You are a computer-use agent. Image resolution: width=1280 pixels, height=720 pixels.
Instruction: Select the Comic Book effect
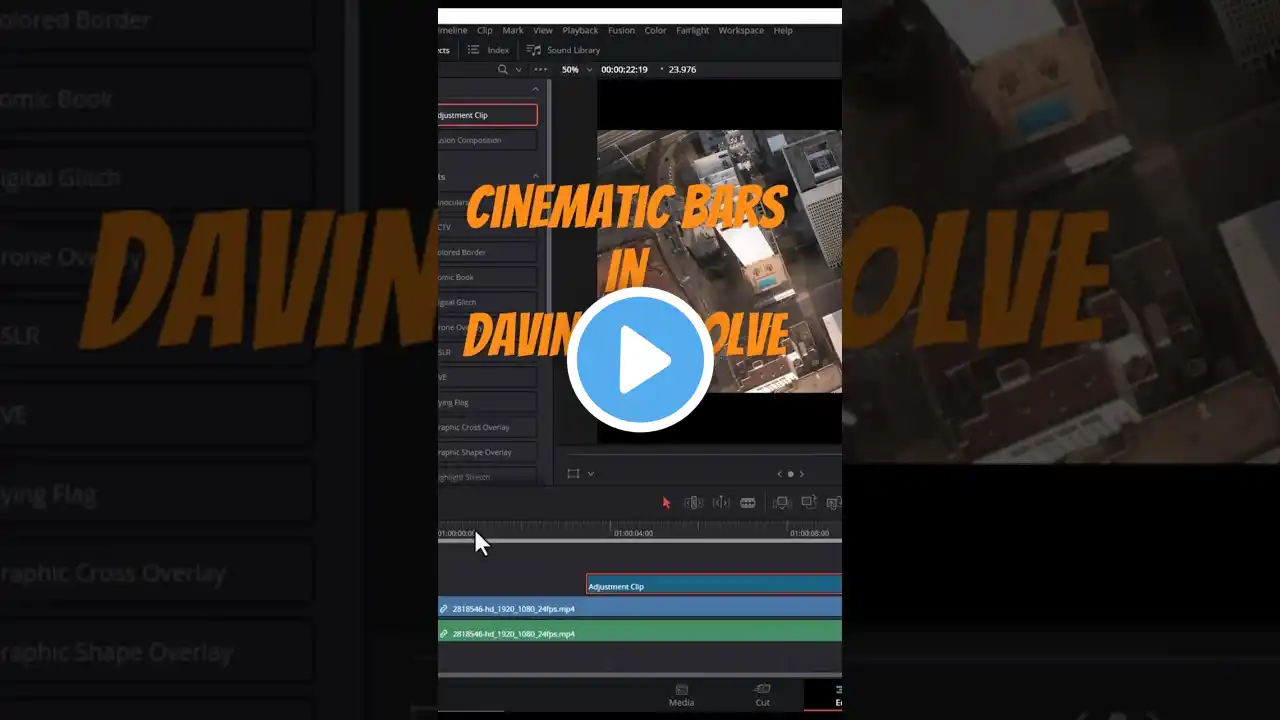click(x=487, y=277)
